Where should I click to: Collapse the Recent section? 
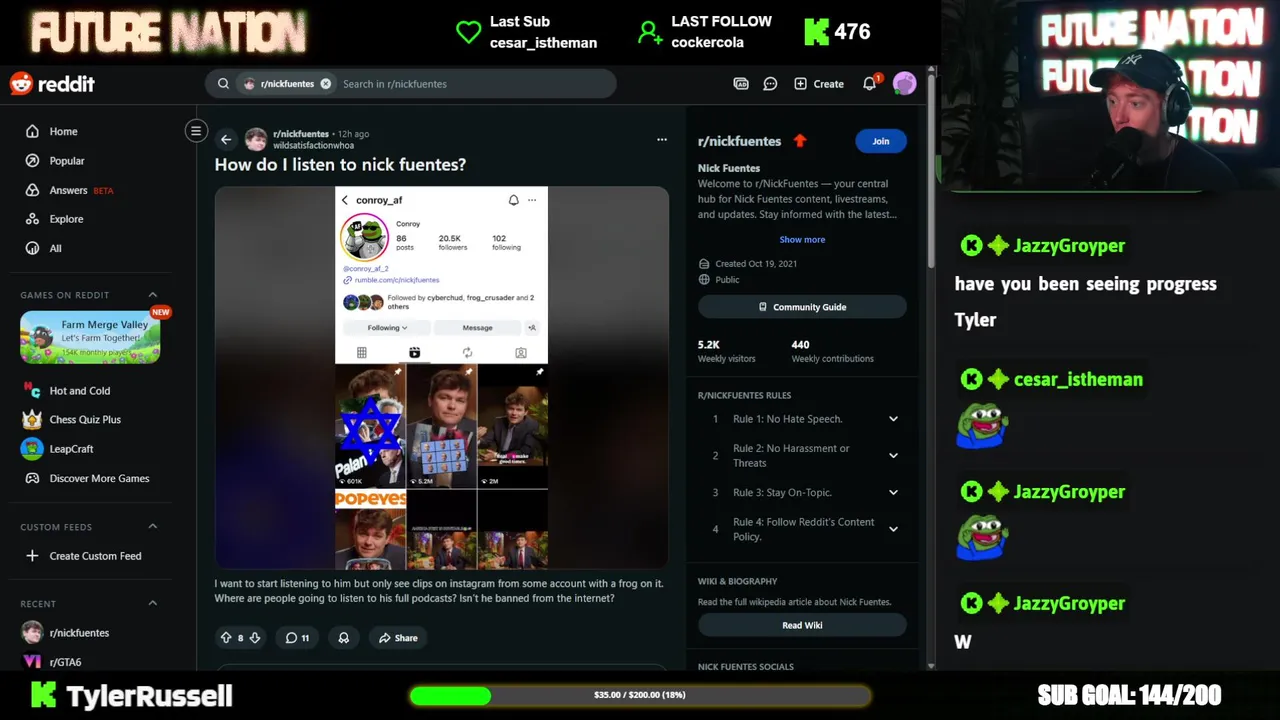[153, 604]
